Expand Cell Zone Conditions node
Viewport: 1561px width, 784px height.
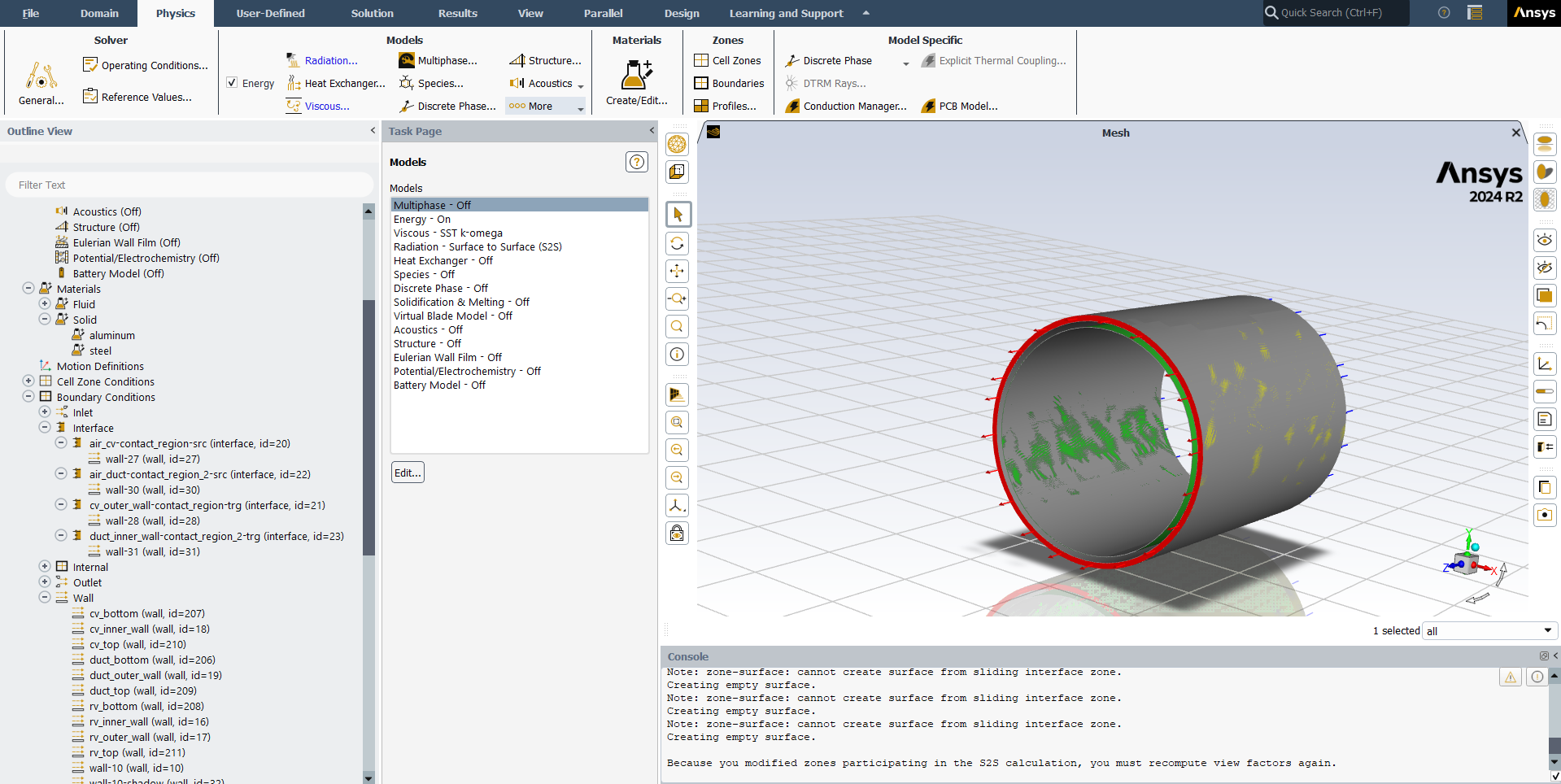[x=28, y=381]
